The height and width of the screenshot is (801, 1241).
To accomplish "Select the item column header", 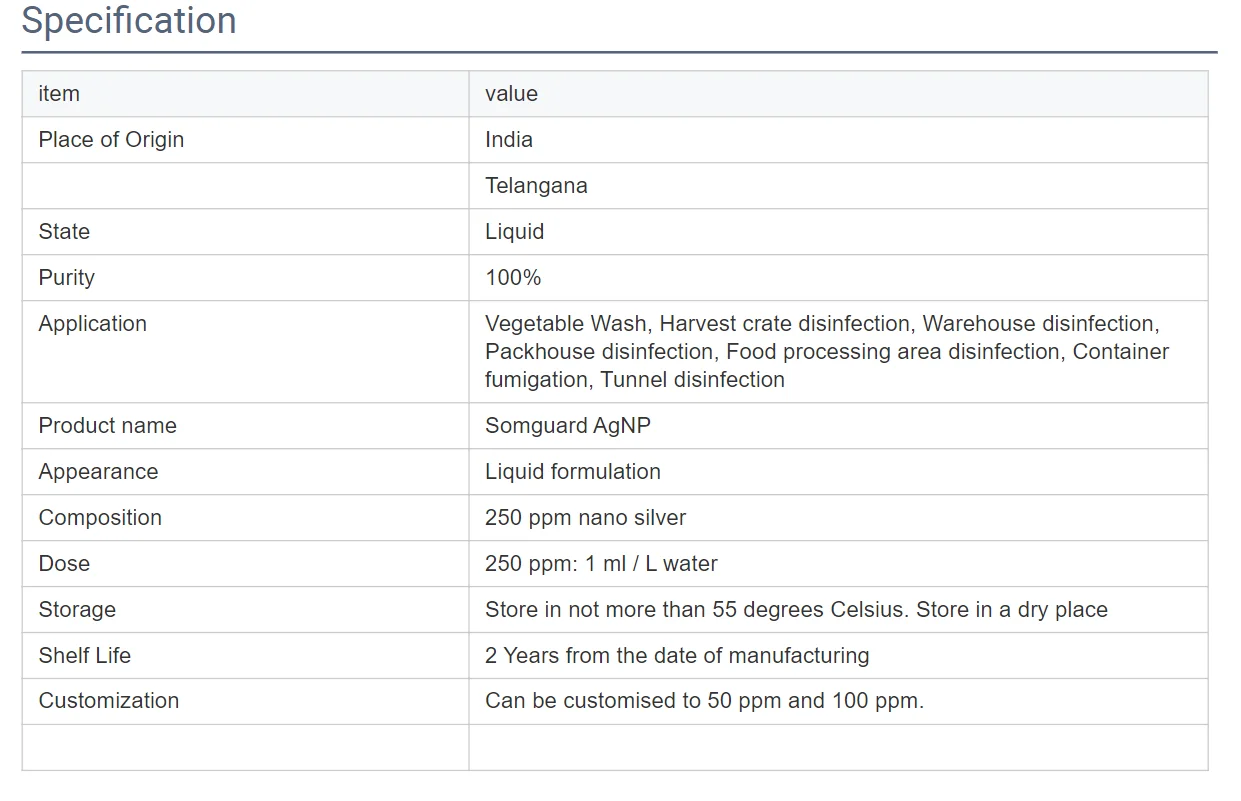I will pyautogui.click(x=59, y=93).
